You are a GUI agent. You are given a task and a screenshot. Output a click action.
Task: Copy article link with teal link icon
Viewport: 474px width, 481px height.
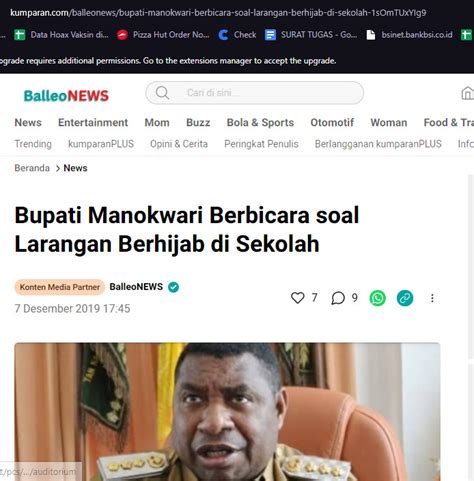[x=405, y=298]
